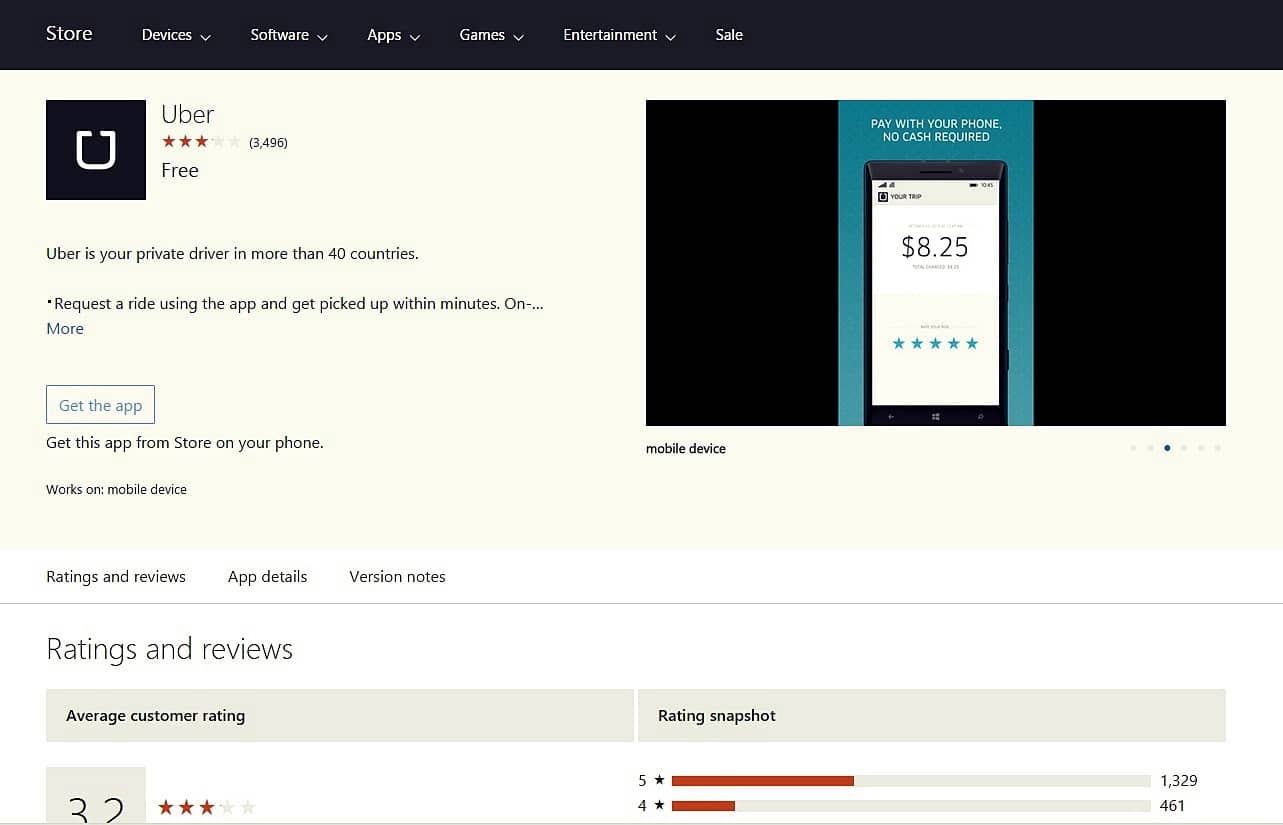Image resolution: width=1283 pixels, height=825 pixels.
Task: Click the 5 star rating bar
Action: coord(911,781)
